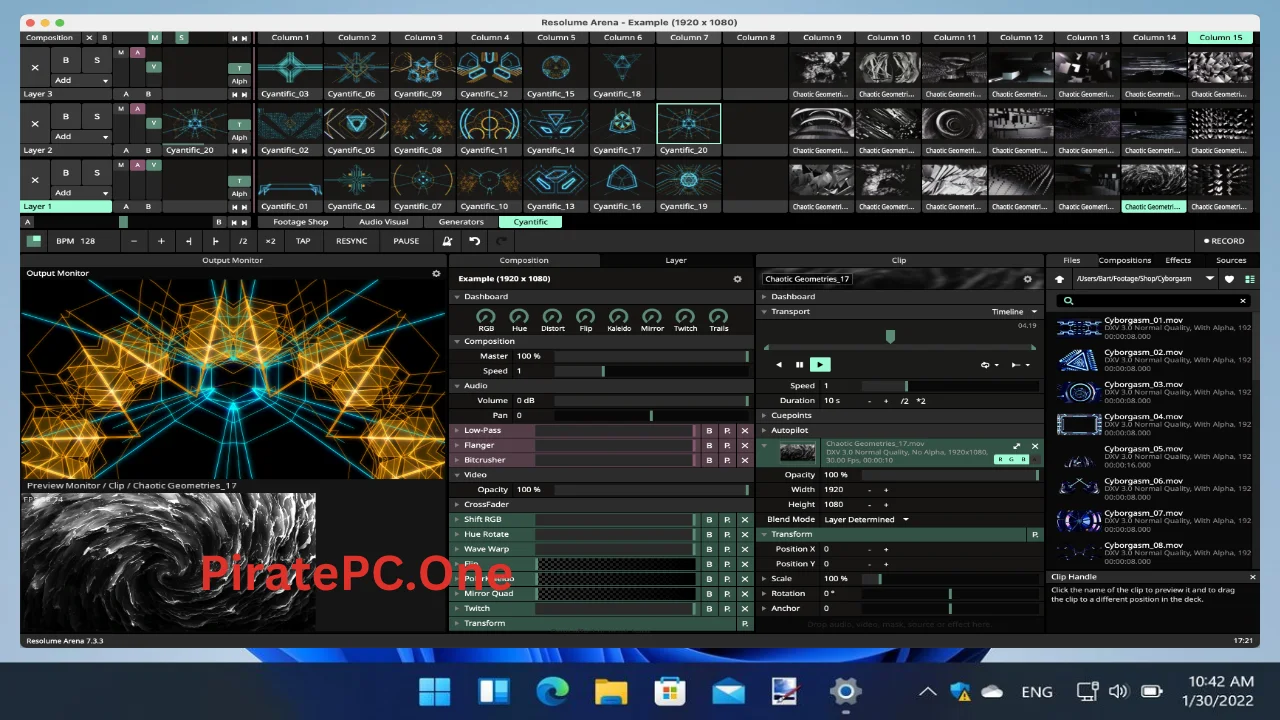Viewport: 1280px width, 720px height.
Task: Adjust the composition Master slider
Action: click(x=650, y=356)
